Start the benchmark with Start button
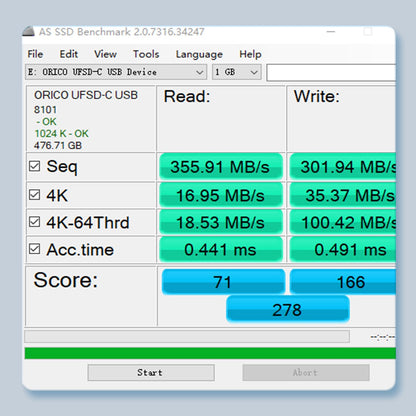The image size is (416, 416). 151,372
